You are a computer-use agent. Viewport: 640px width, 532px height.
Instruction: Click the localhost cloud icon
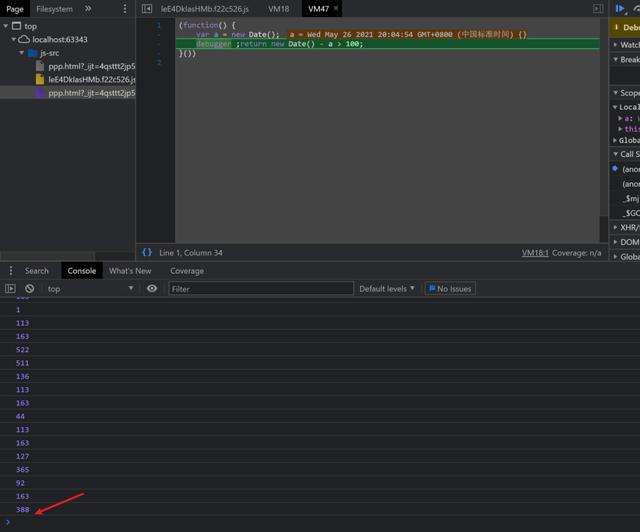point(24,40)
